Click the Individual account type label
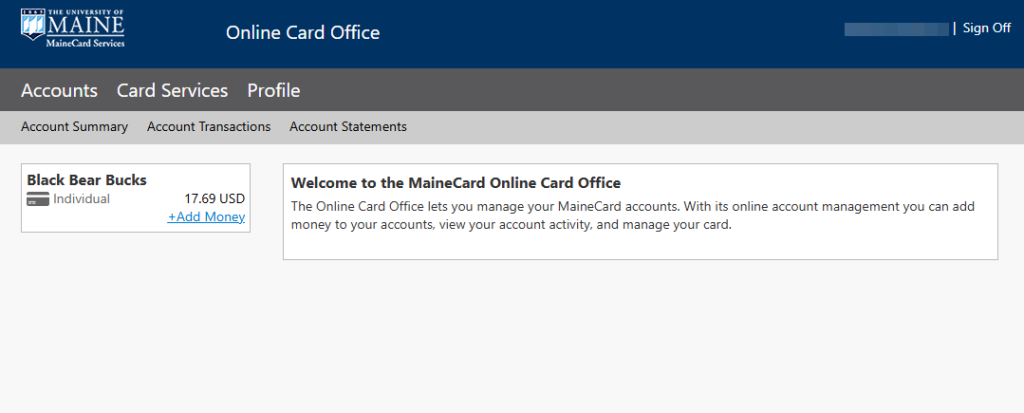The width and height of the screenshot is (1024, 413). (x=81, y=199)
